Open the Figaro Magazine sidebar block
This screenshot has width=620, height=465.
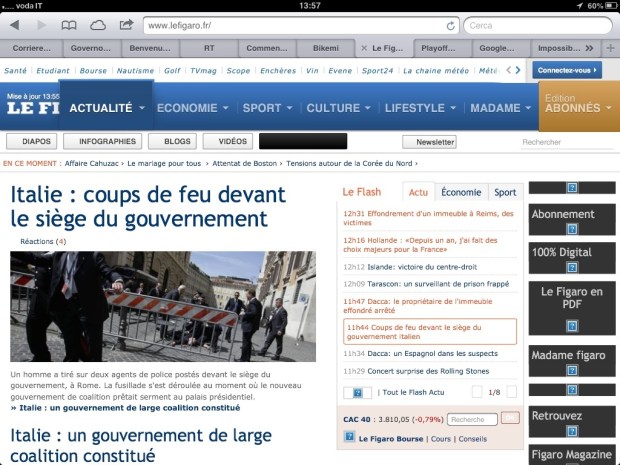[x=572, y=455]
